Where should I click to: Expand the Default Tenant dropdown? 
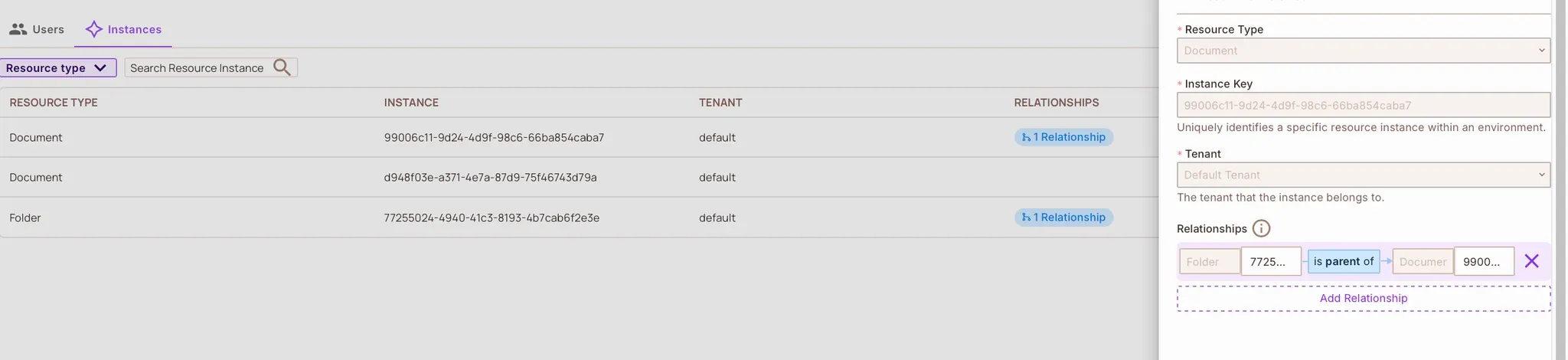tap(1363, 175)
